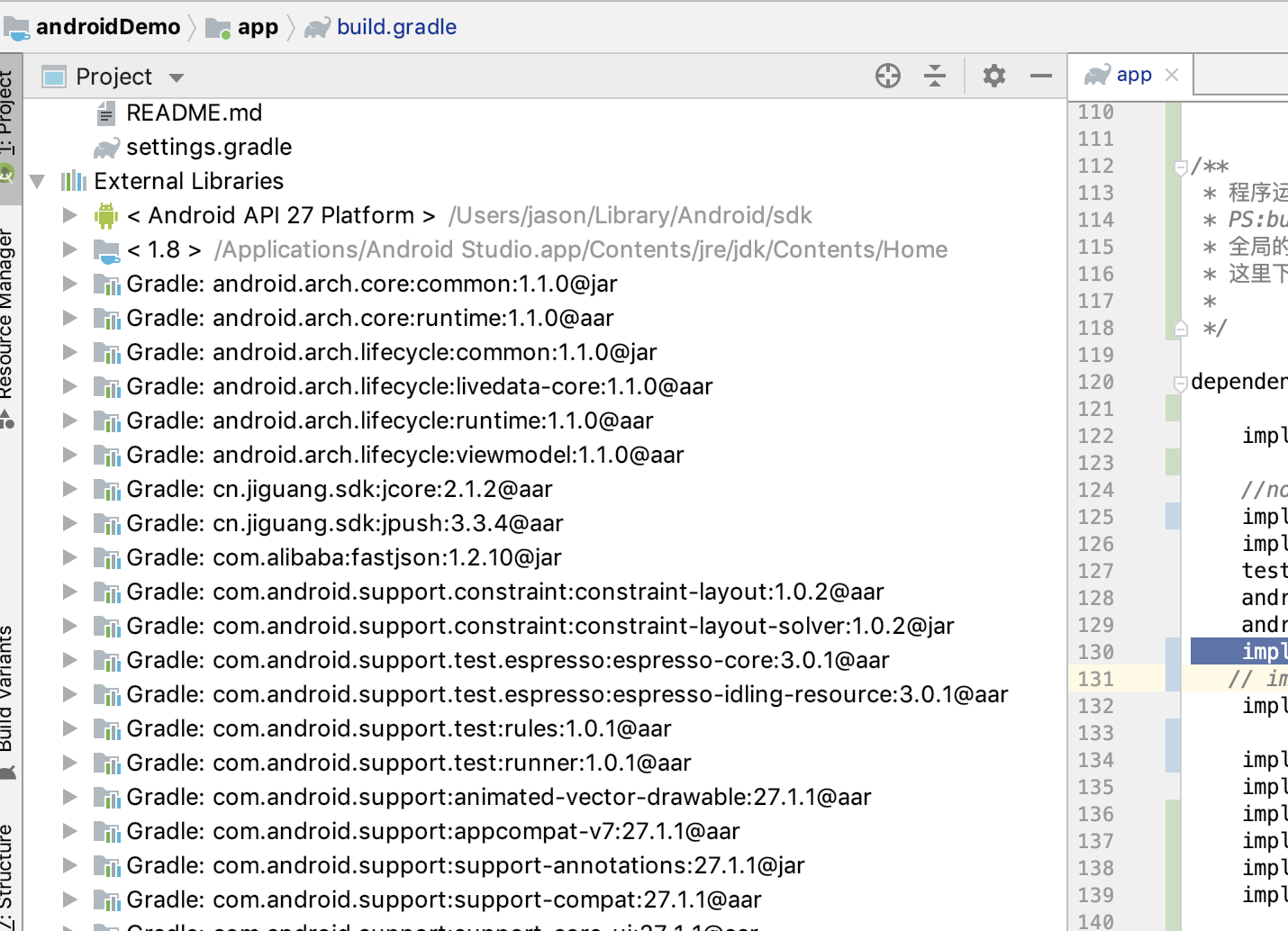Viewport: 1288px width, 931px height.
Task: Click library icon of test:rules:1.0.1@aar
Action: coord(107,729)
